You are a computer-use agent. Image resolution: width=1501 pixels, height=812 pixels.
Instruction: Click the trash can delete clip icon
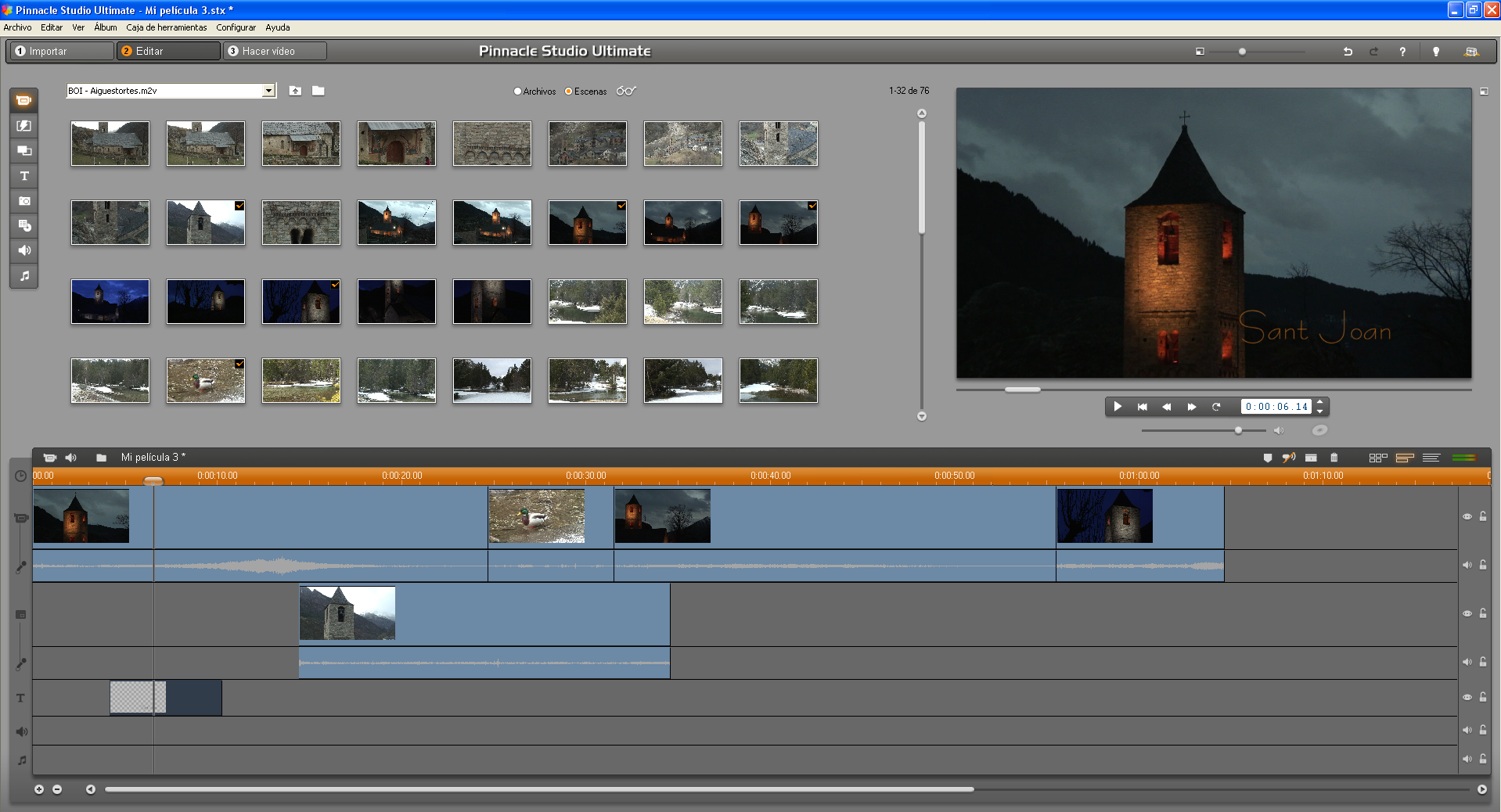click(1334, 458)
